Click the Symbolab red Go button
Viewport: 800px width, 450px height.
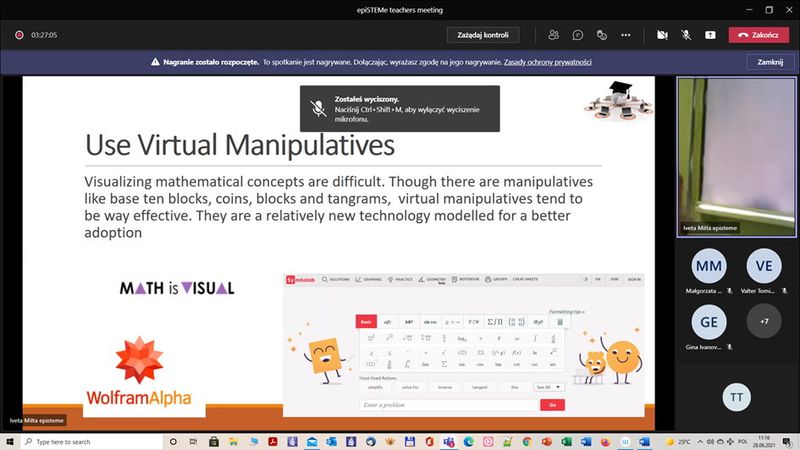coord(552,405)
